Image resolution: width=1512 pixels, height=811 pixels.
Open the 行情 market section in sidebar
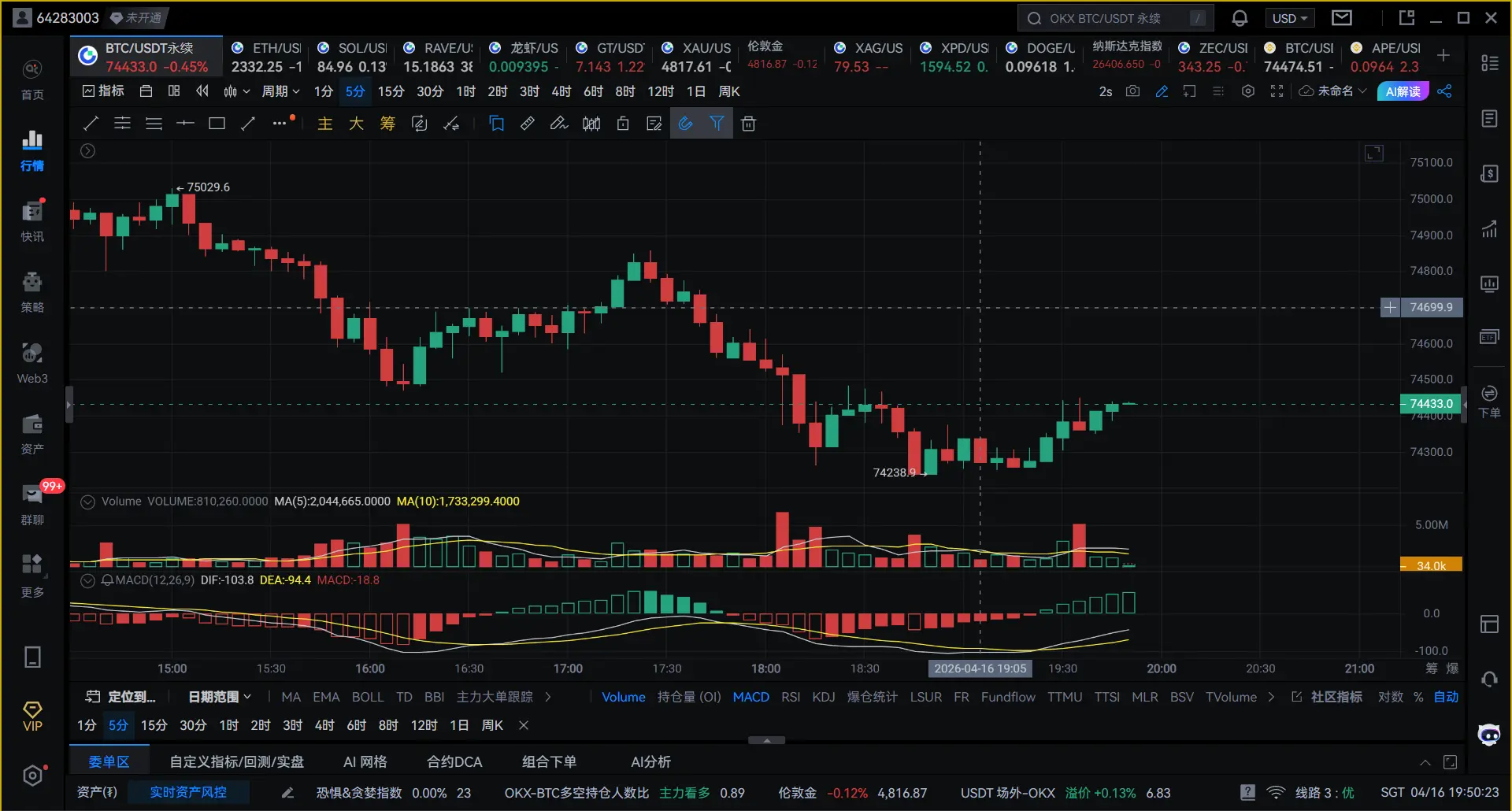32,151
